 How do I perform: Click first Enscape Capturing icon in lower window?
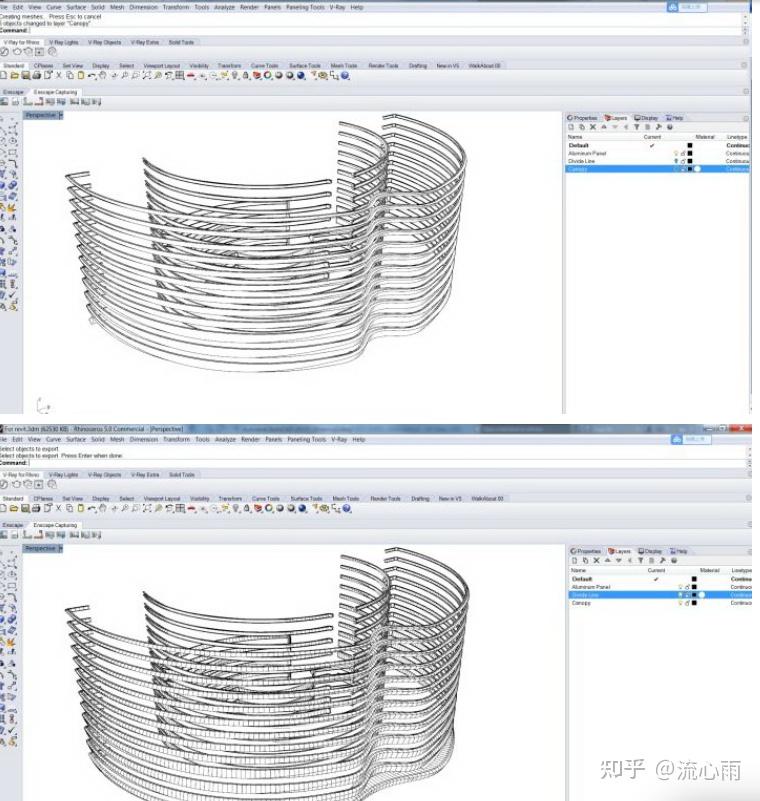[x=4, y=535]
